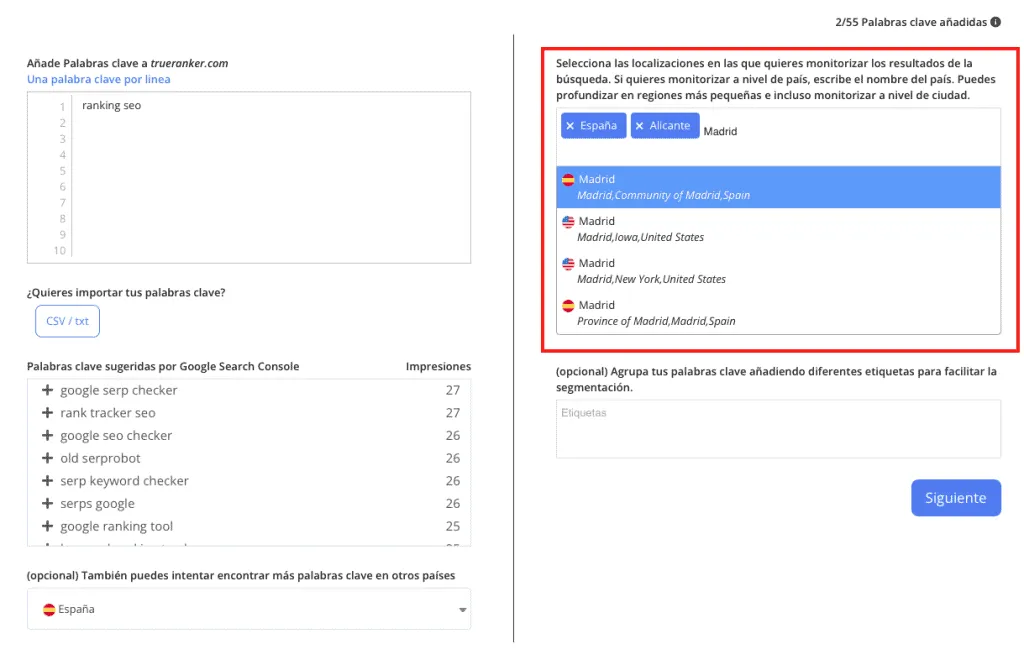
Task: Click the CSV / txt import button
Action: coord(67,321)
